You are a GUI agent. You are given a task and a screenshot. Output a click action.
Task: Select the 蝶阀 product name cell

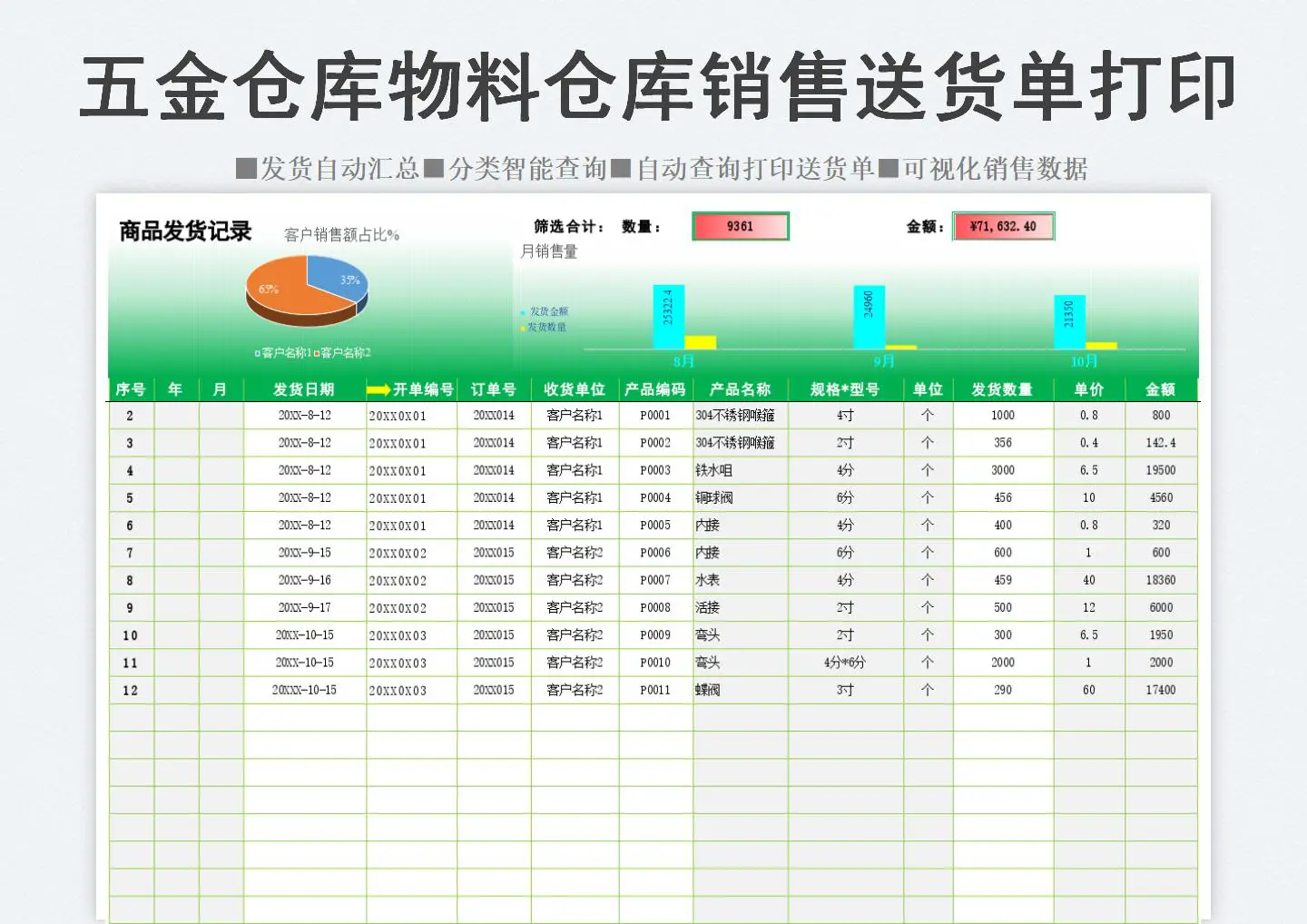coord(739,690)
